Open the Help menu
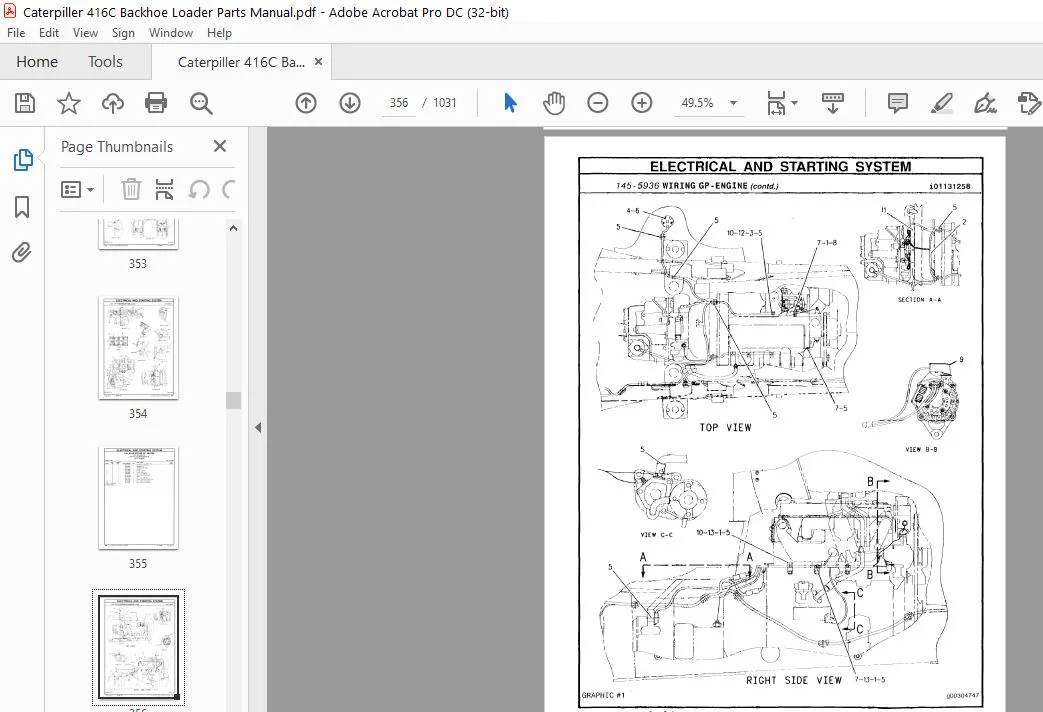The height and width of the screenshot is (712, 1043). (219, 33)
